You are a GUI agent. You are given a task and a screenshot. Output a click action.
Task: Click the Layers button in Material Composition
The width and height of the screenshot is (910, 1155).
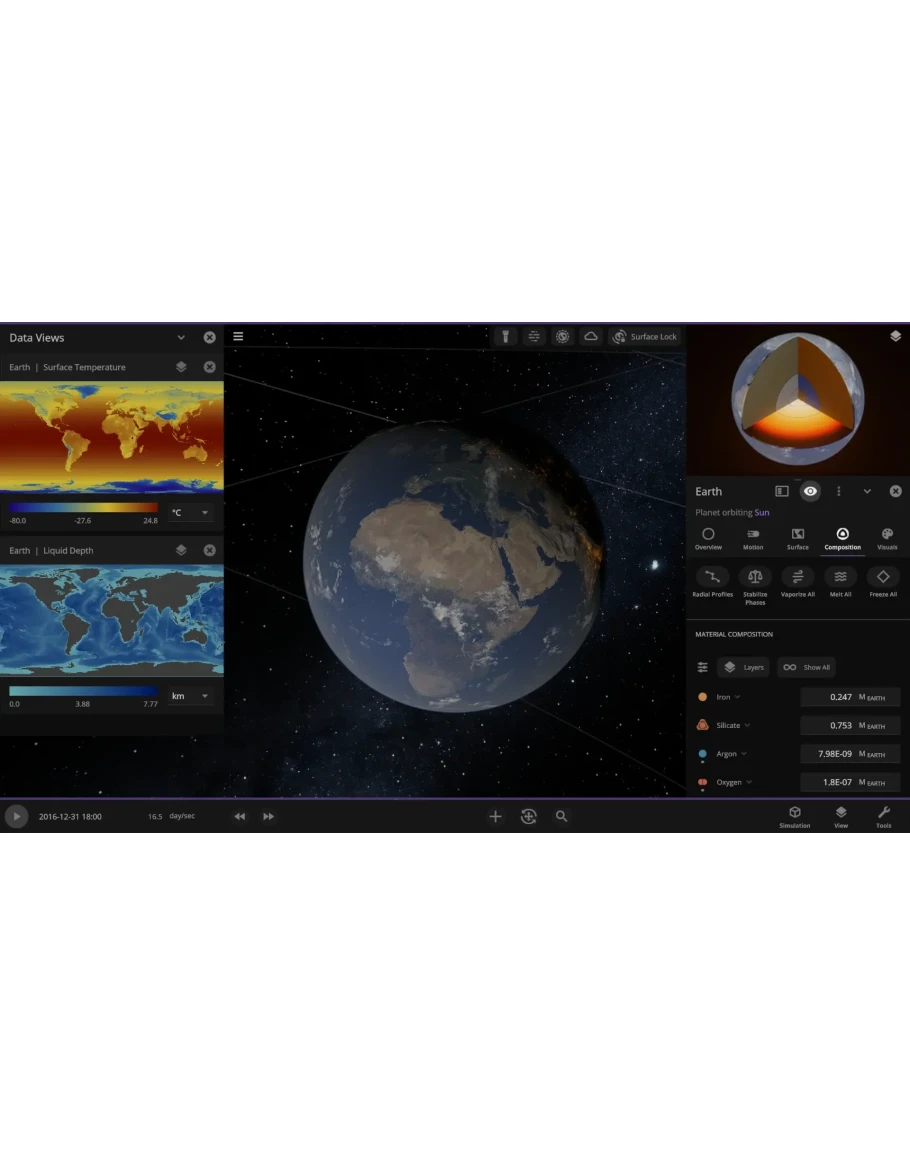click(743, 667)
